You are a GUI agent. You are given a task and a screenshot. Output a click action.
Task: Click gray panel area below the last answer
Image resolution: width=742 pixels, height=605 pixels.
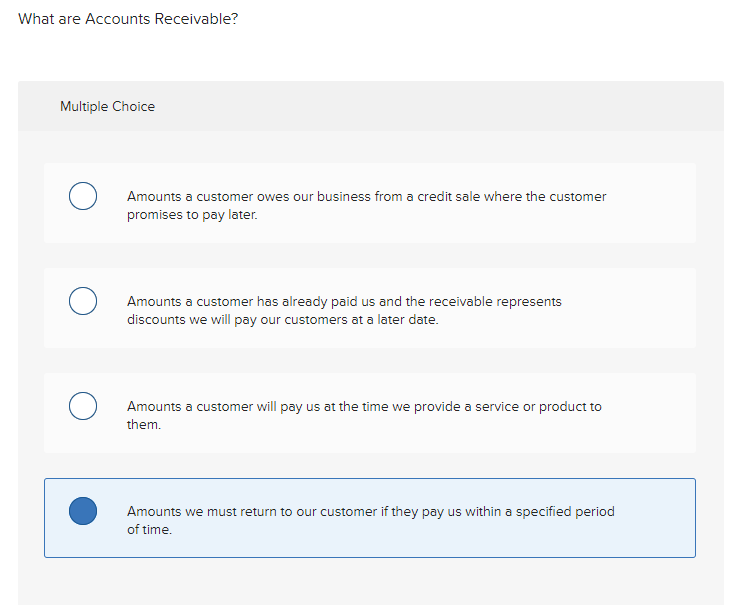click(x=370, y=583)
